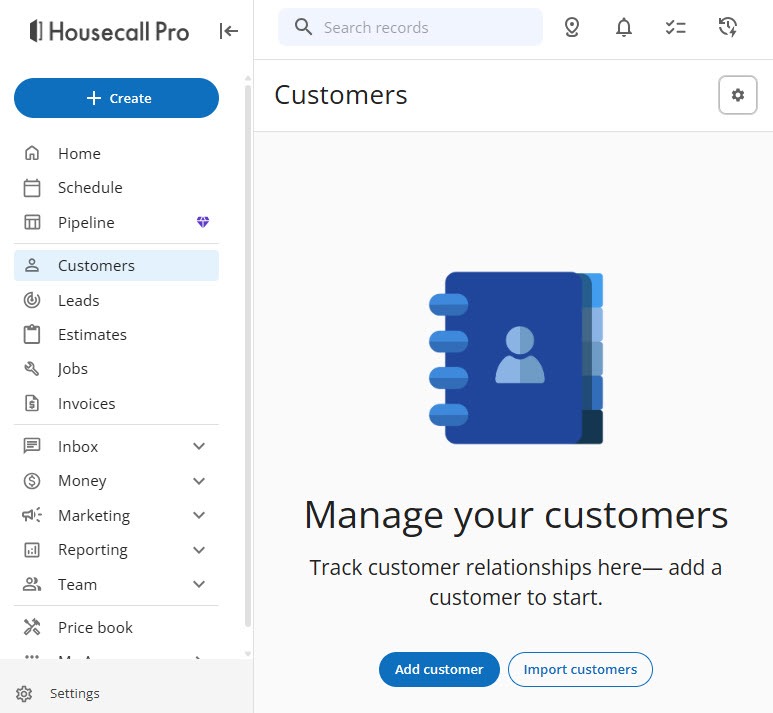Open notifications bell icon
Screen dimensions: 773x713
click(x=624, y=27)
